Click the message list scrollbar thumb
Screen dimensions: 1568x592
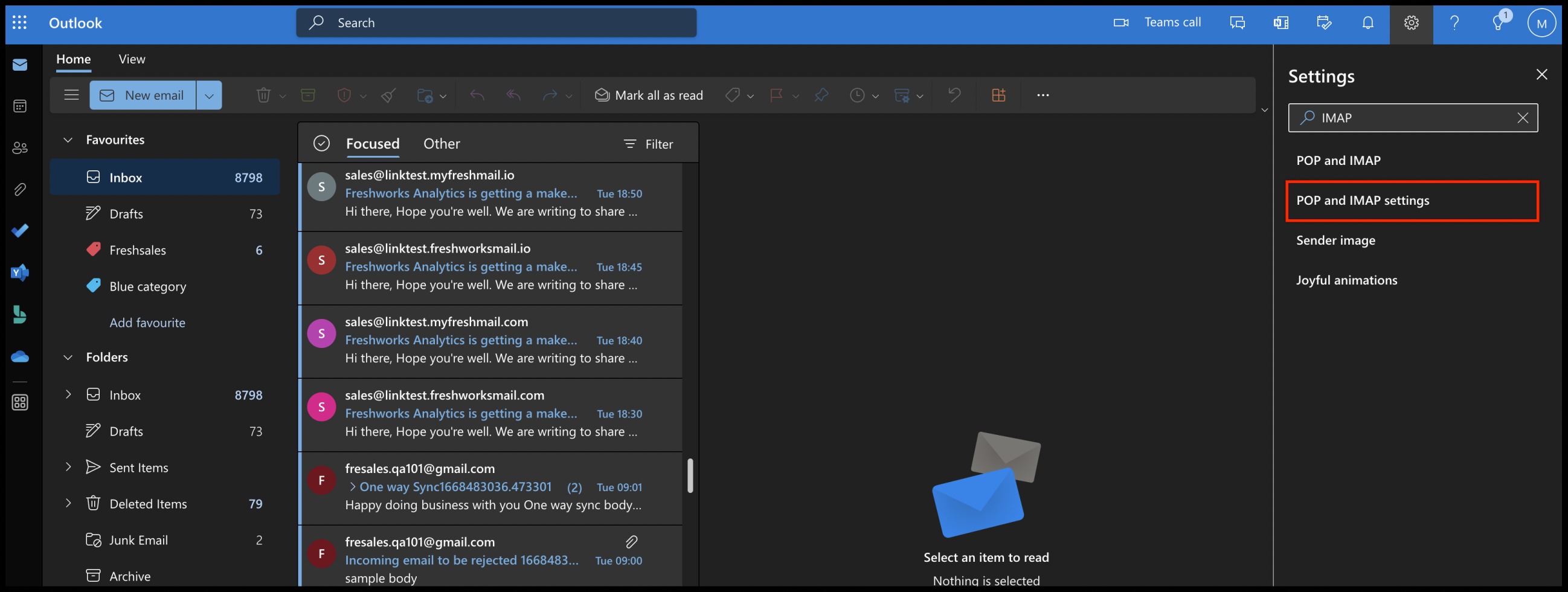pos(690,475)
